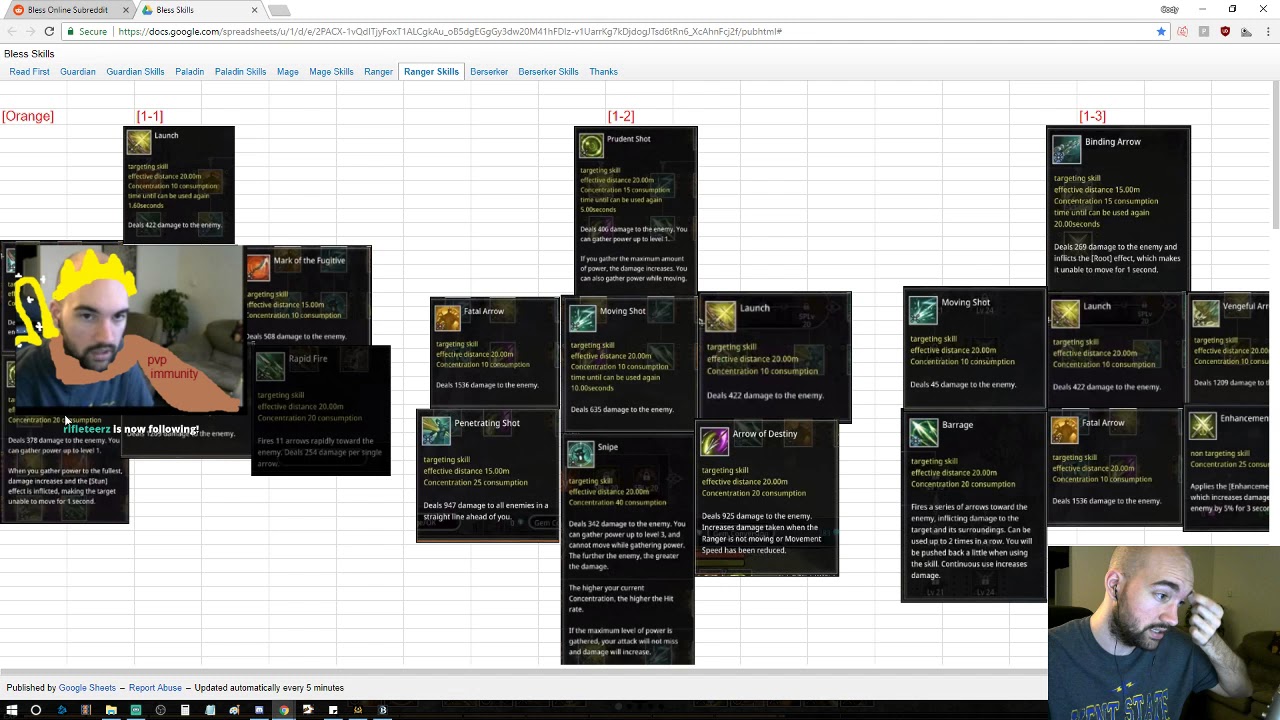Image resolution: width=1280 pixels, height=720 pixels.
Task: Click the Binding Arrow skill description card
Action: tap(1118, 208)
